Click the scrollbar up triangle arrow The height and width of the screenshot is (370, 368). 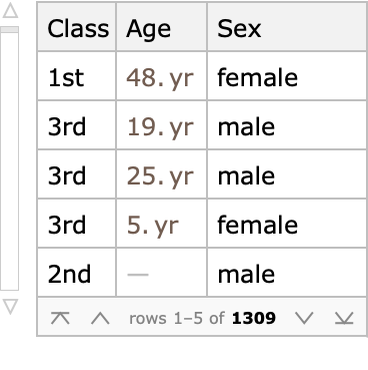point(10,10)
